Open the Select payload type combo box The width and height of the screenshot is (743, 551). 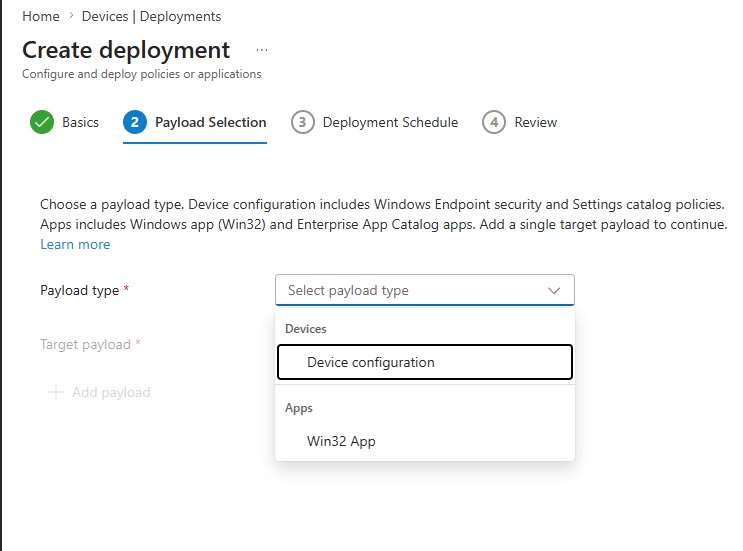(425, 290)
